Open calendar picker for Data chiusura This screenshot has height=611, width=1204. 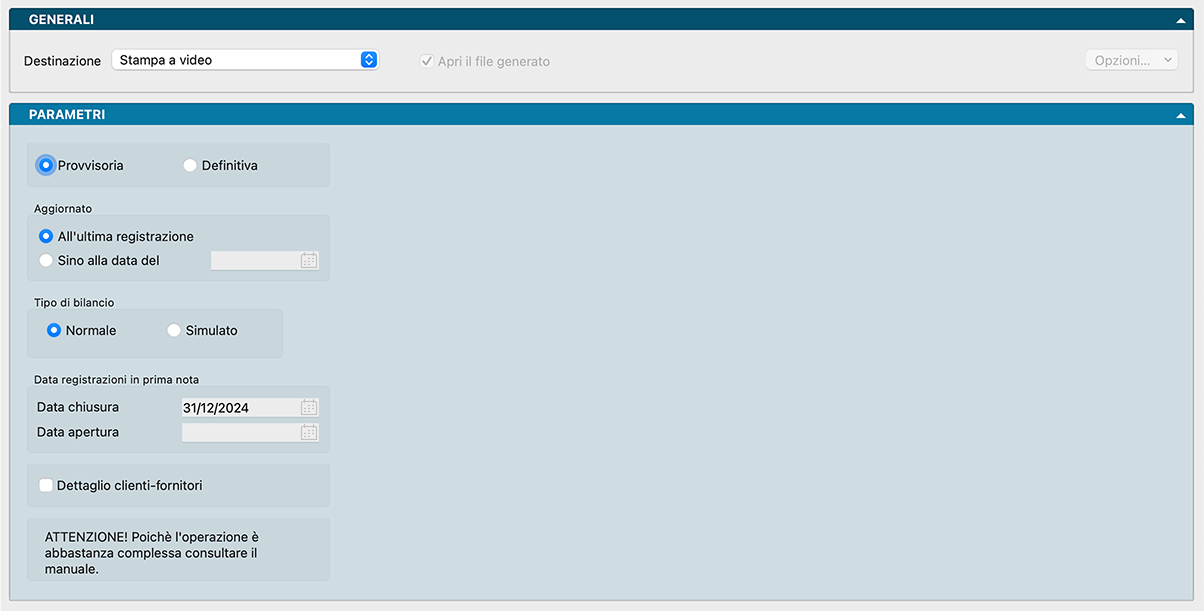pos(309,408)
